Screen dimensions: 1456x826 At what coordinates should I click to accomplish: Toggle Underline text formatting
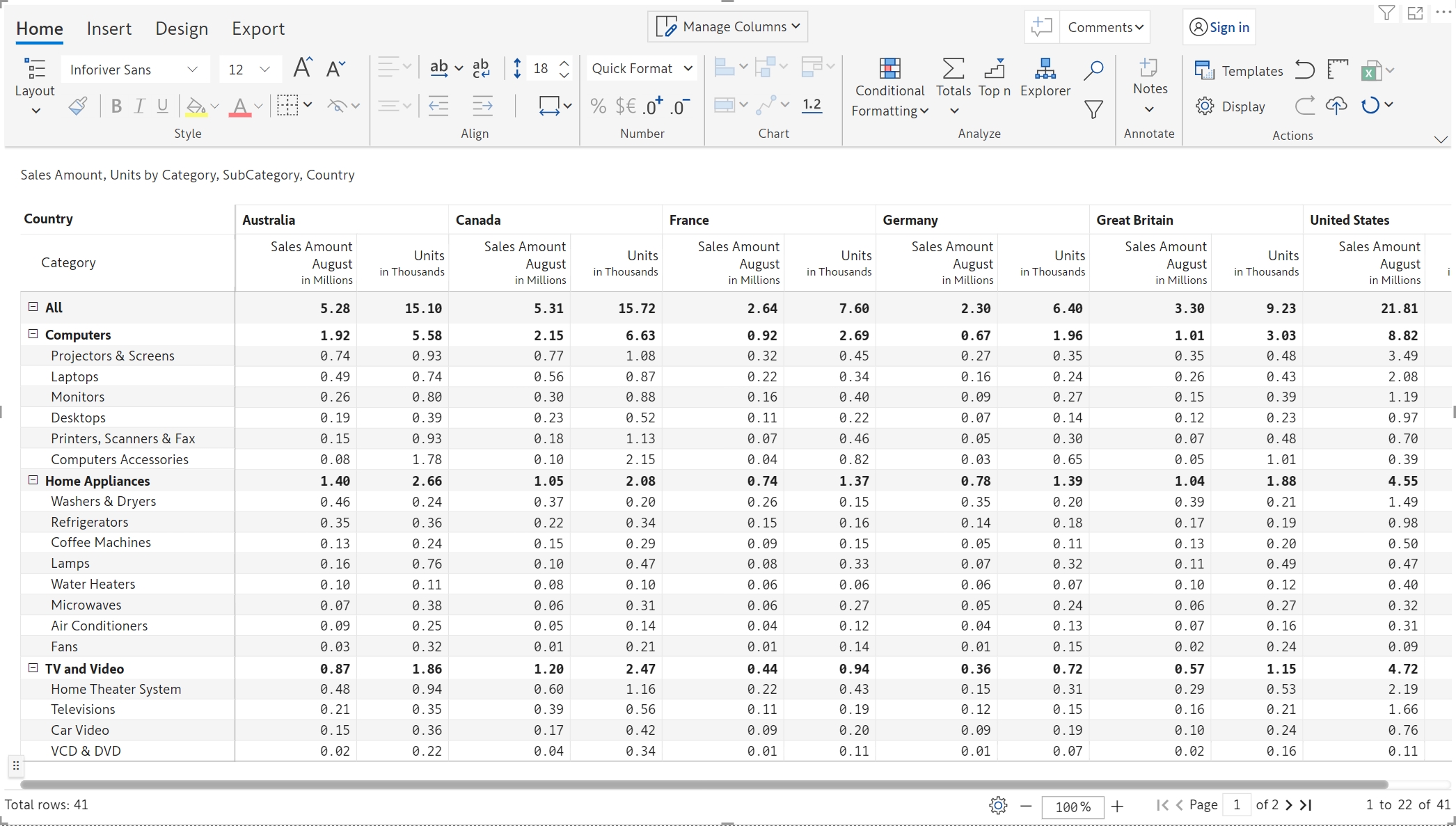click(x=162, y=106)
